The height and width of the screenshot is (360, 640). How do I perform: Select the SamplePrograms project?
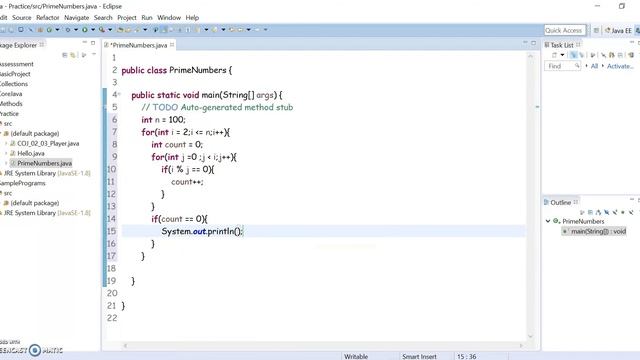(x=23, y=183)
